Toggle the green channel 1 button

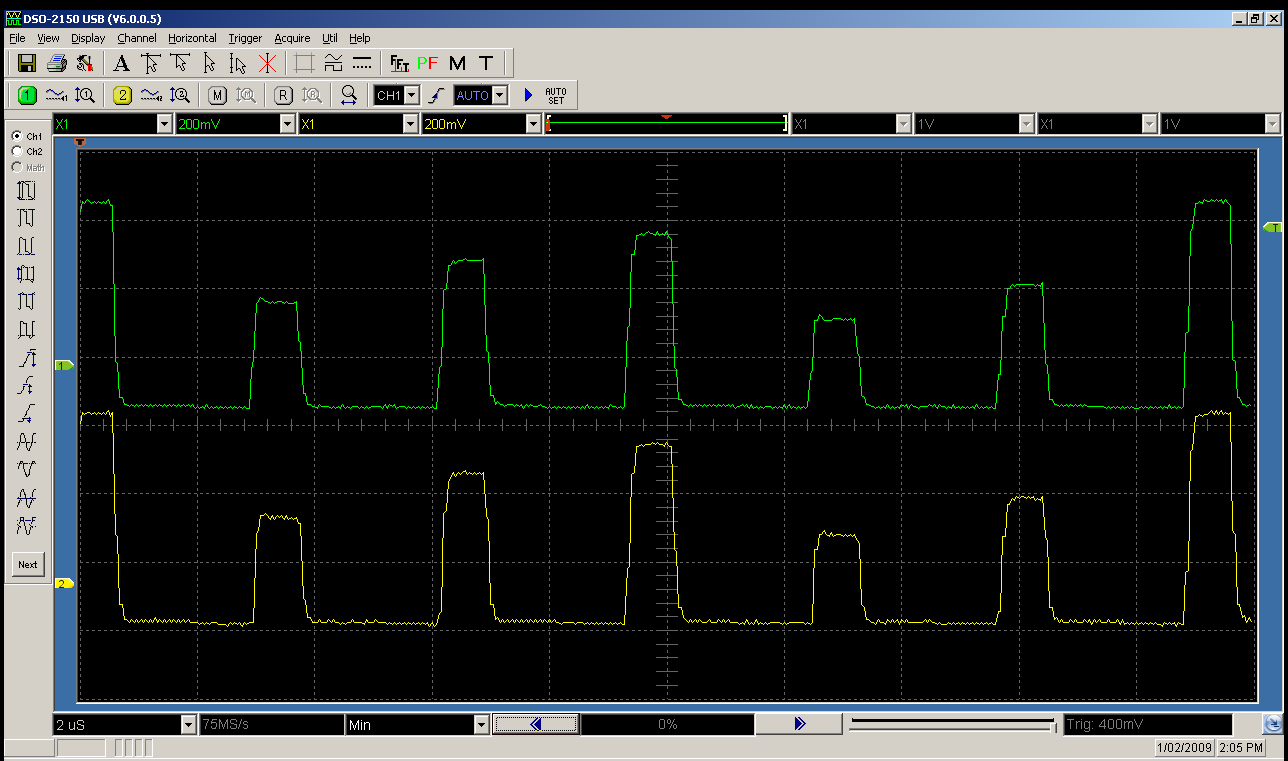[27, 95]
